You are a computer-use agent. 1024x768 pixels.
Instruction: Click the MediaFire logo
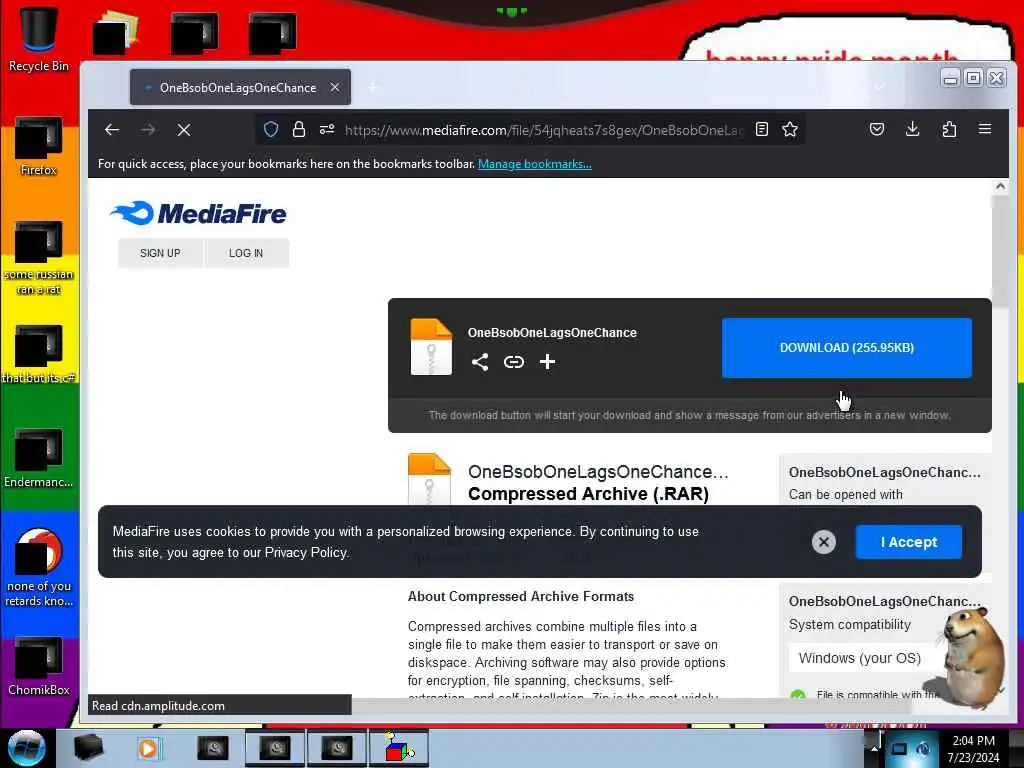click(x=199, y=214)
